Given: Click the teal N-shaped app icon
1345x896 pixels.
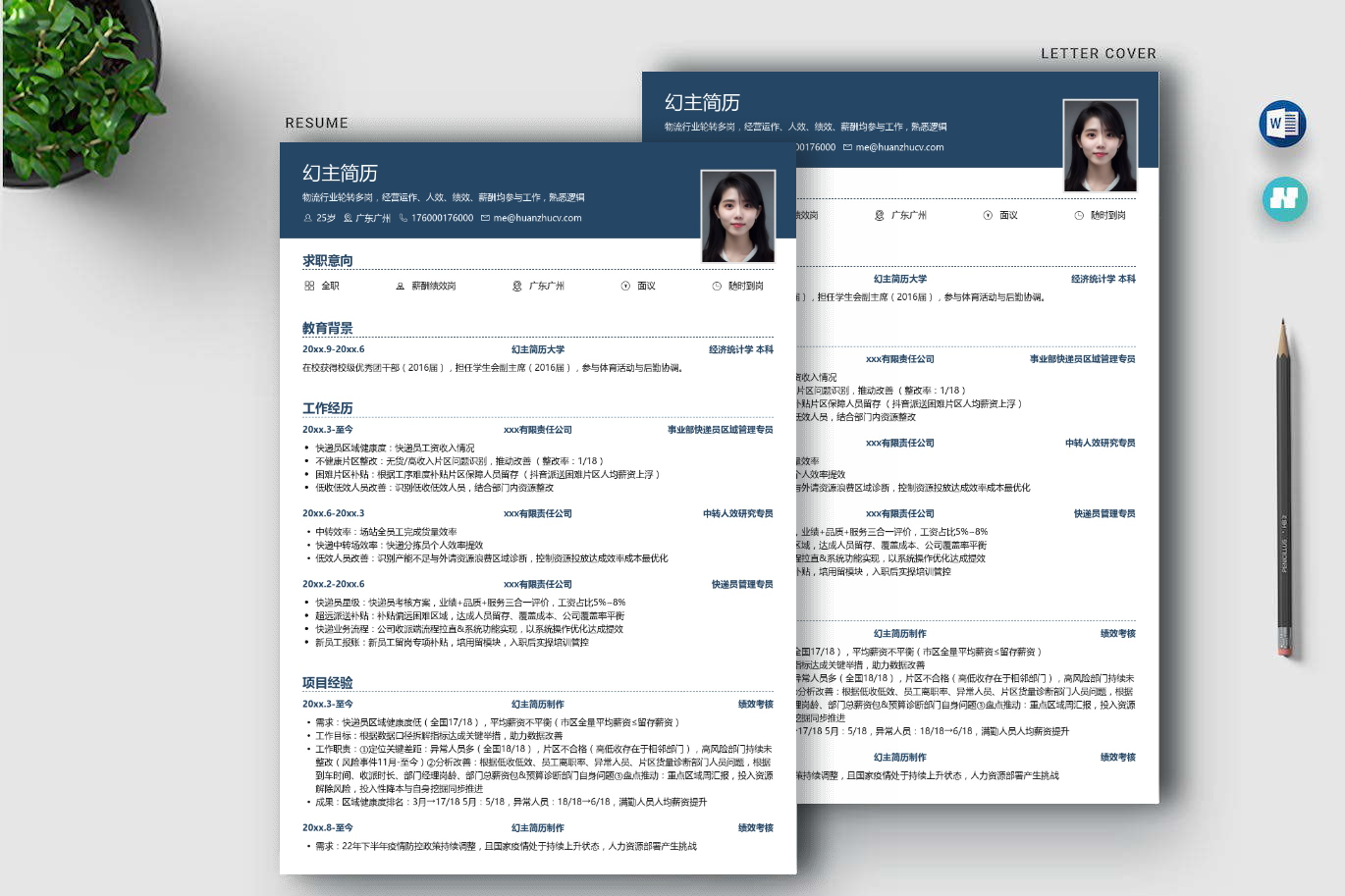Looking at the screenshot, I should click(x=1284, y=198).
